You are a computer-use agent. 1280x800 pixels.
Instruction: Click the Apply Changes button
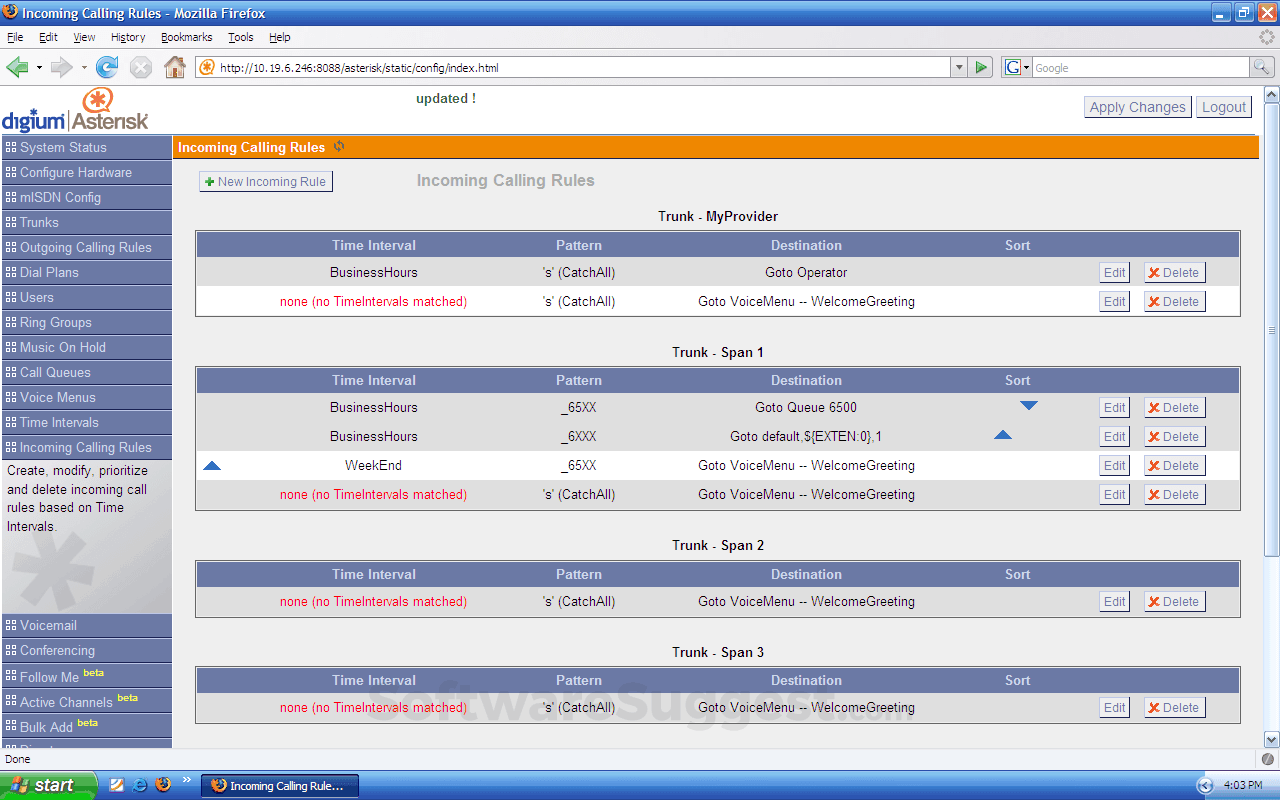pos(1137,106)
